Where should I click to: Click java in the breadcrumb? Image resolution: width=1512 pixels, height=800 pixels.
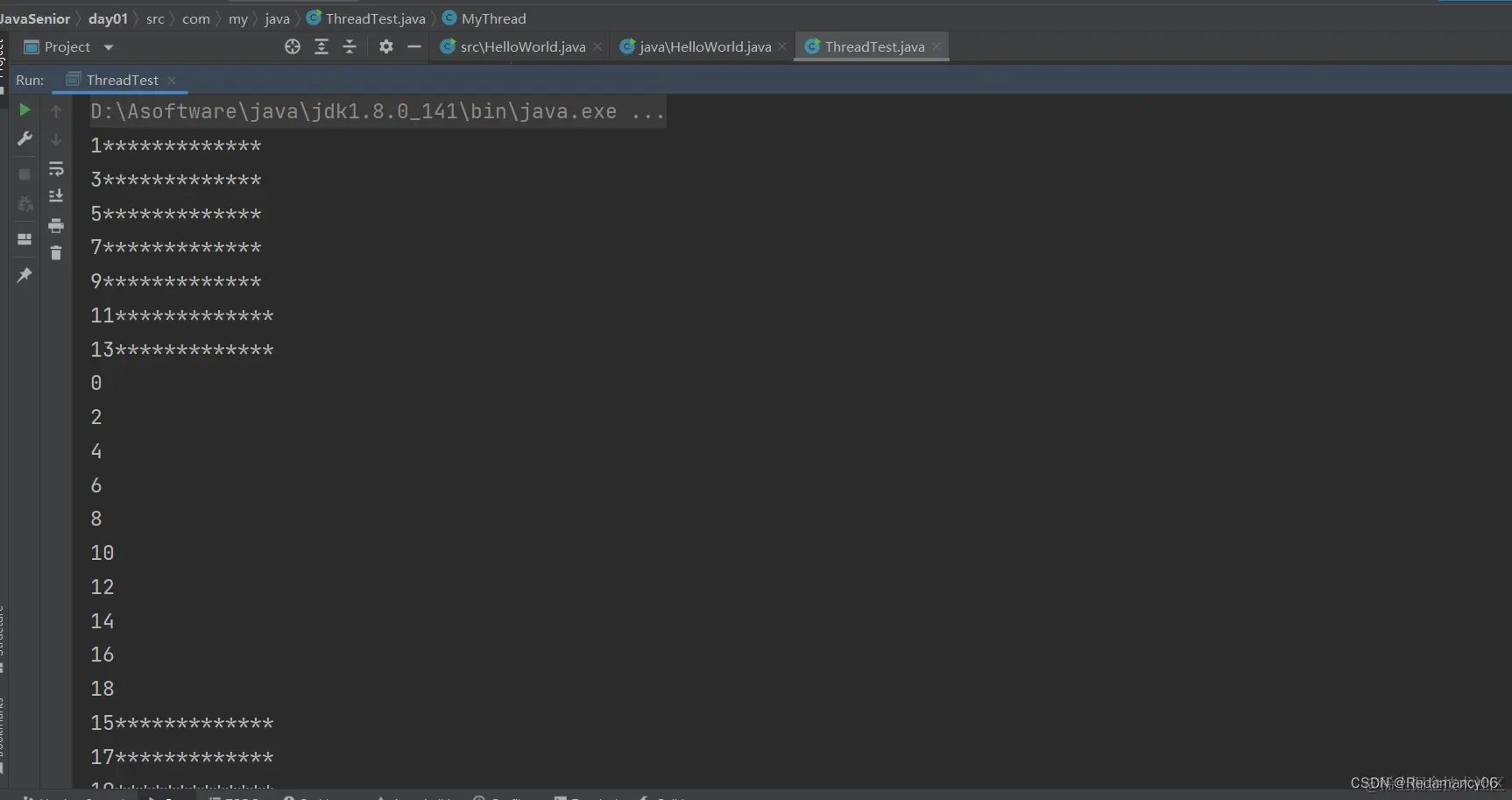[277, 18]
